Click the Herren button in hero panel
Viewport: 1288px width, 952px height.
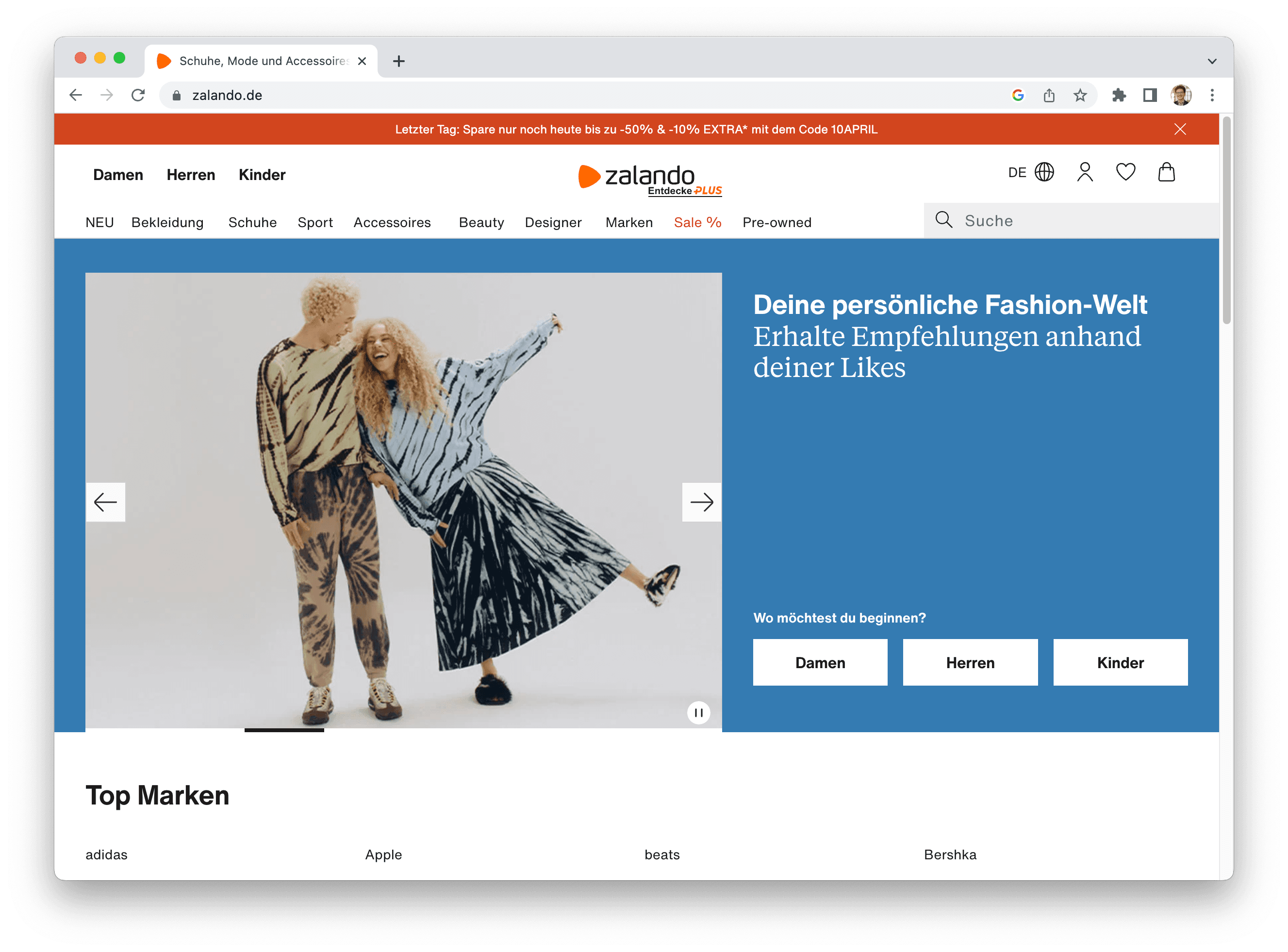[x=970, y=662]
